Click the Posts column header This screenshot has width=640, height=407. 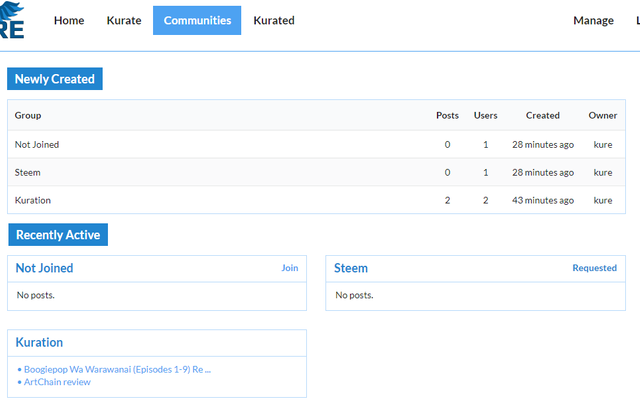pos(447,116)
